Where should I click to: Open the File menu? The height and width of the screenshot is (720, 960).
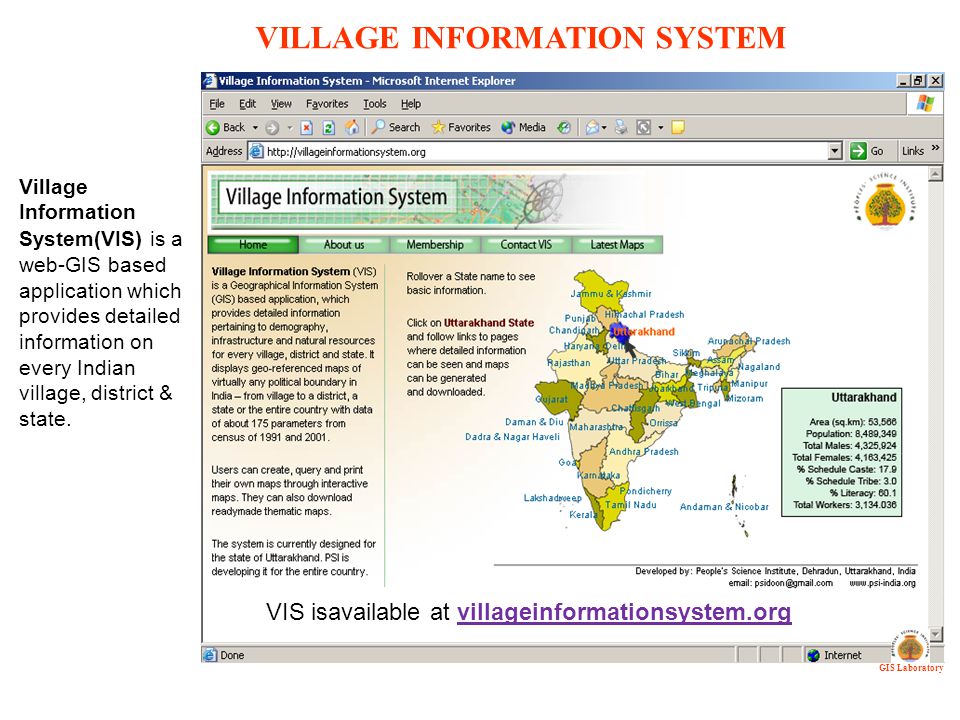(x=217, y=104)
